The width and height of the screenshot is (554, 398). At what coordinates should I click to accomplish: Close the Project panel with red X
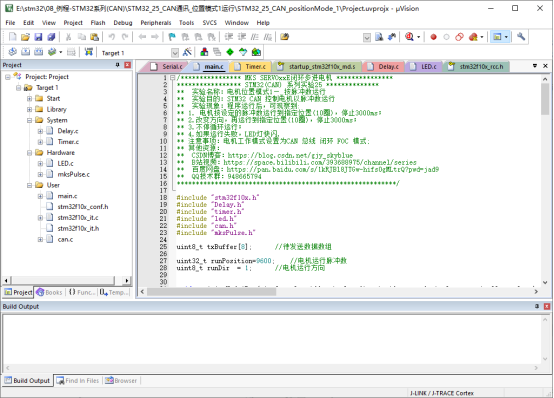coord(128,65)
